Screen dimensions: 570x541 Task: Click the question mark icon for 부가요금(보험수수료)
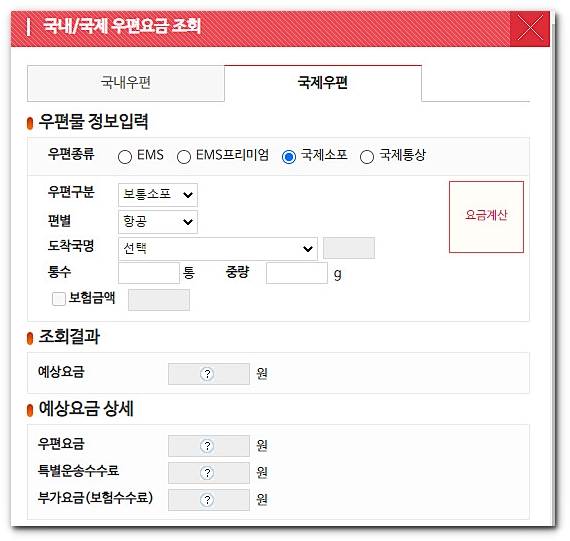click(207, 500)
